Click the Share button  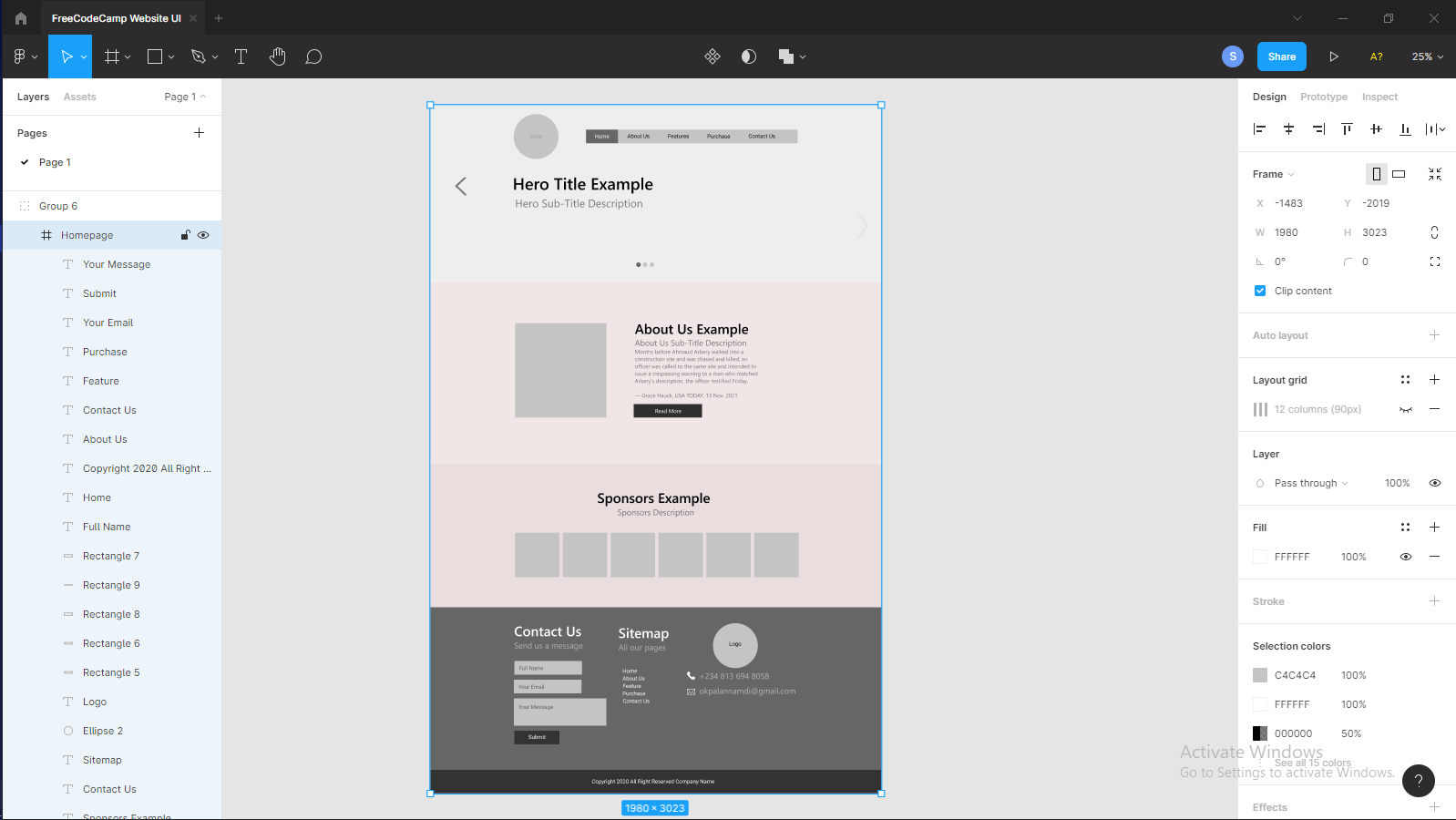[x=1281, y=56]
